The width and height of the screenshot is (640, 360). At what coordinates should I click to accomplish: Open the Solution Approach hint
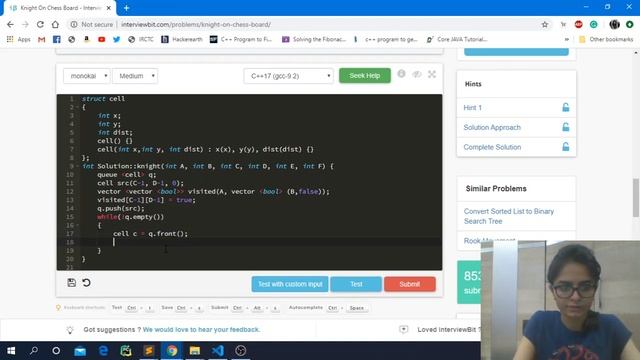492,127
